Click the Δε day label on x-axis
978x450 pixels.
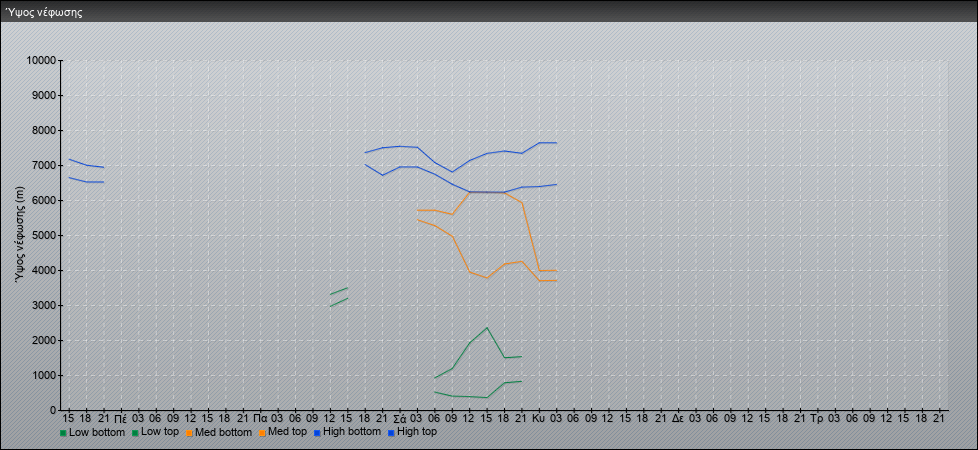679,419
